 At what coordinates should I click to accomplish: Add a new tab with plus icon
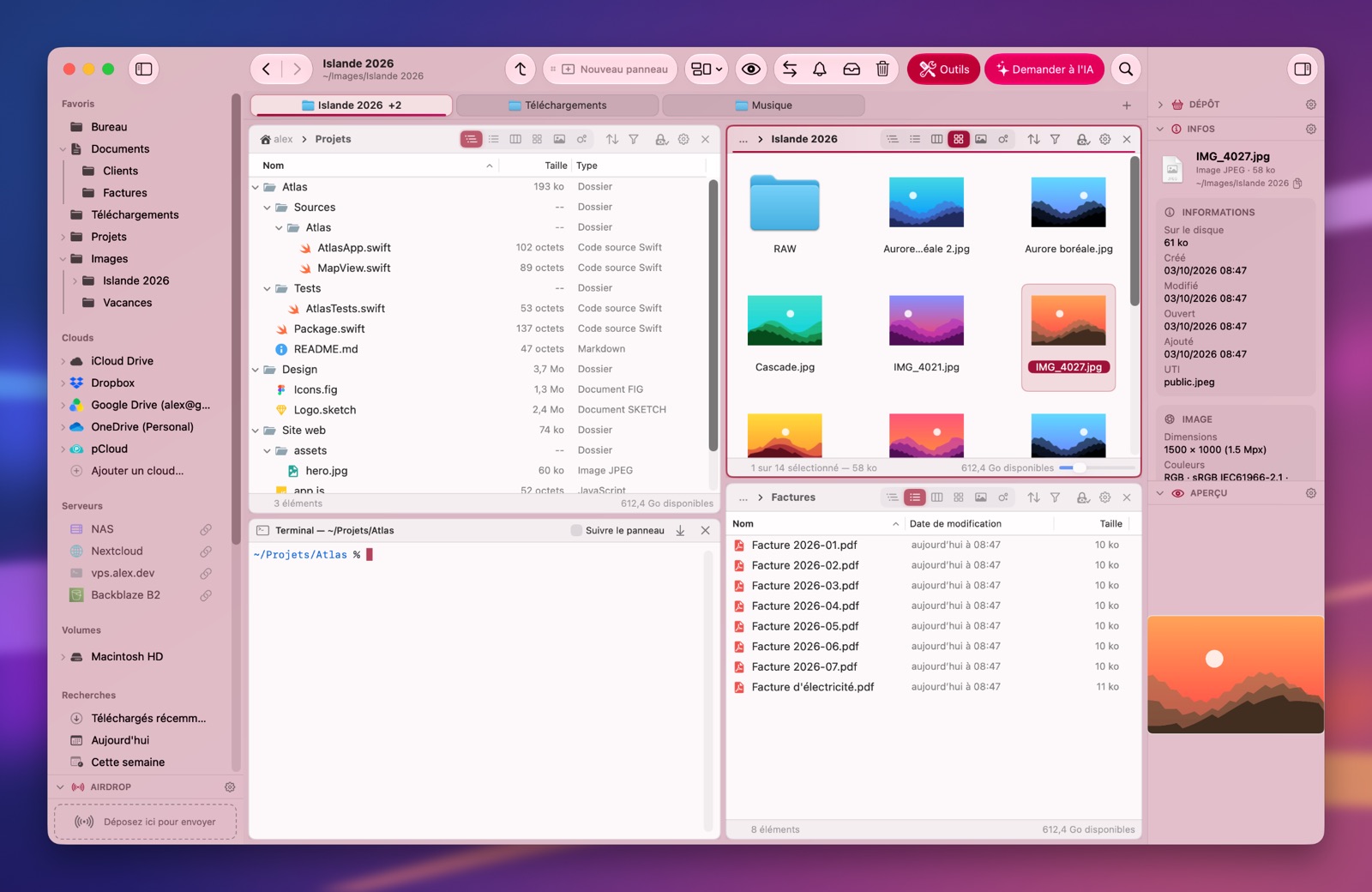click(1127, 105)
